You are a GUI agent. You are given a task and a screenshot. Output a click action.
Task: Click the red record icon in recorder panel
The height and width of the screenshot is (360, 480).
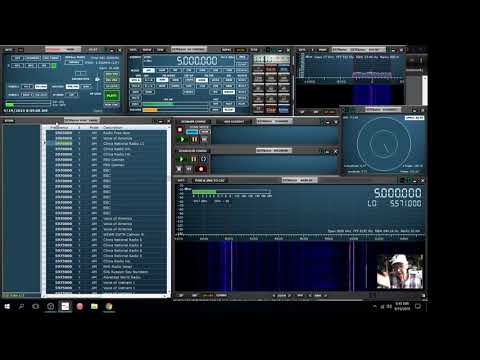pos(201,169)
